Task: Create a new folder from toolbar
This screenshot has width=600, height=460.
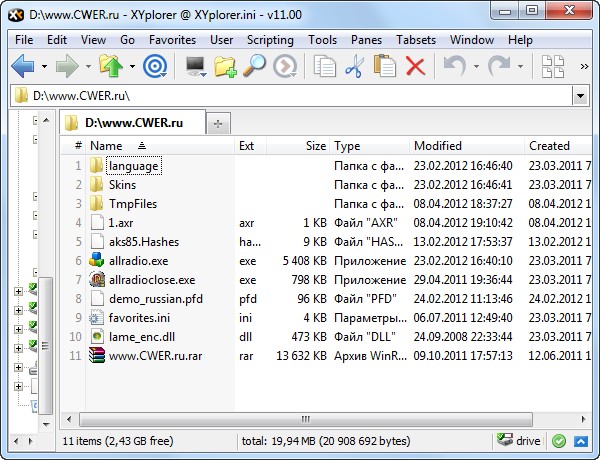Action: [225, 67]
